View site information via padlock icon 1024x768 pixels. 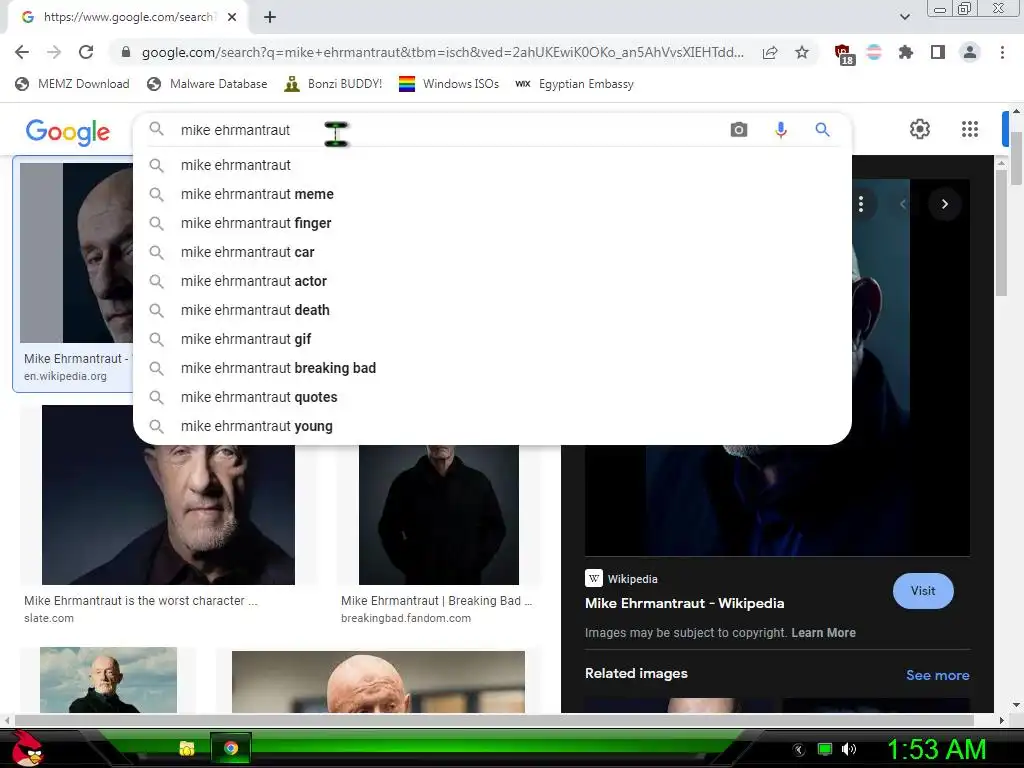coord(126,52)
